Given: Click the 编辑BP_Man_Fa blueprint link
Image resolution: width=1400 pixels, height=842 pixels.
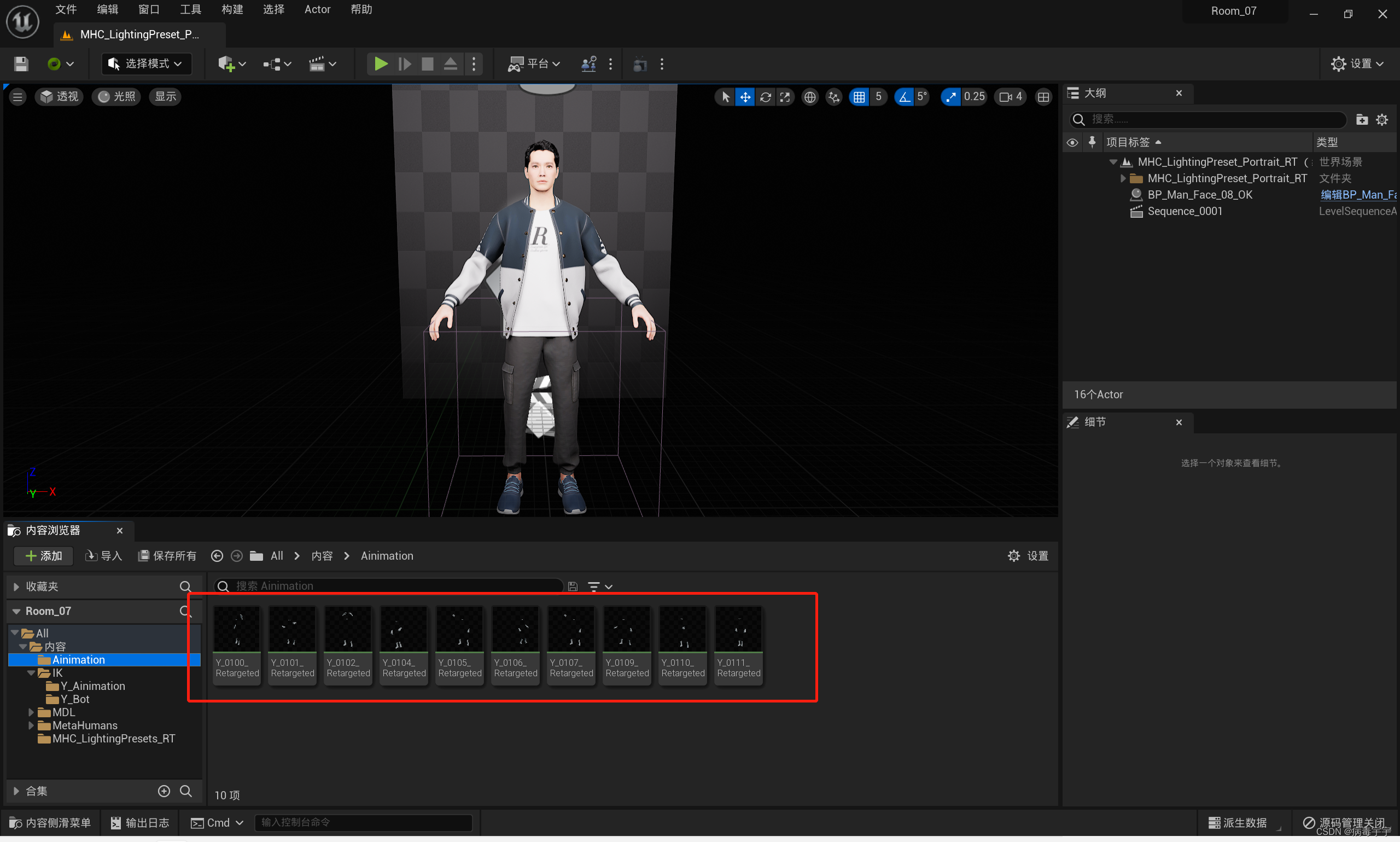Looking at the screenshot, I should pyautogui.click(x=1357, y=195).
